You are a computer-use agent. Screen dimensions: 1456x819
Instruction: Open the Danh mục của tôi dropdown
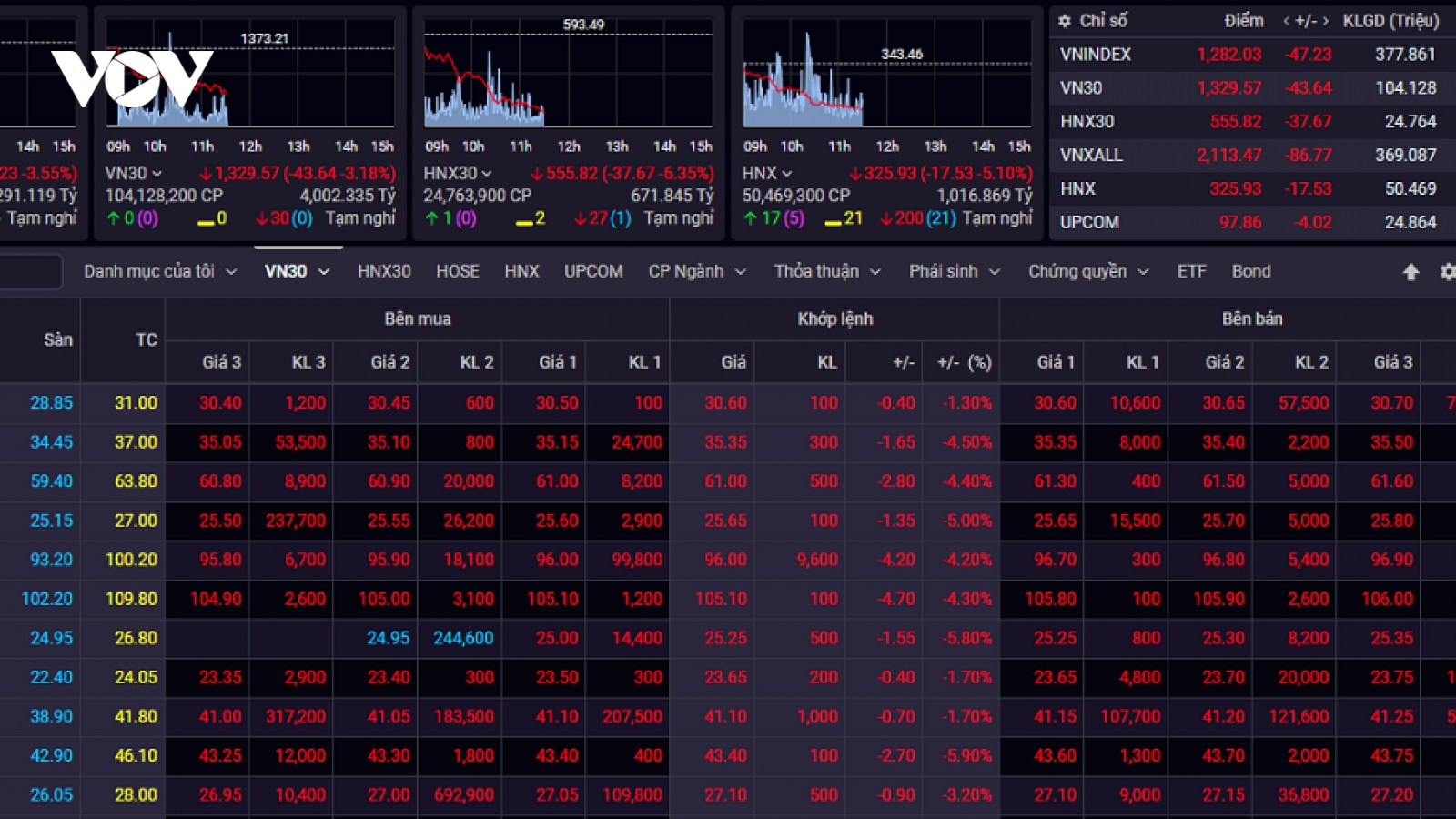coord(160,271)
